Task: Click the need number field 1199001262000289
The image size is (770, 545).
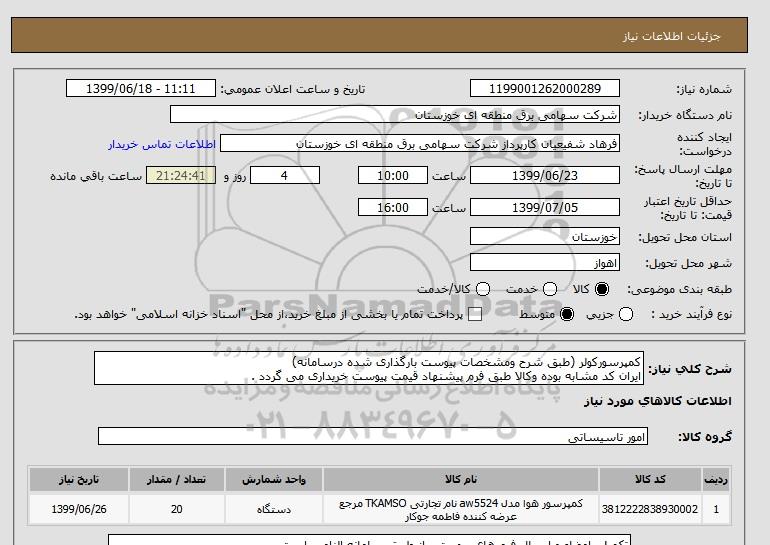Action: (x=545, y=88)
